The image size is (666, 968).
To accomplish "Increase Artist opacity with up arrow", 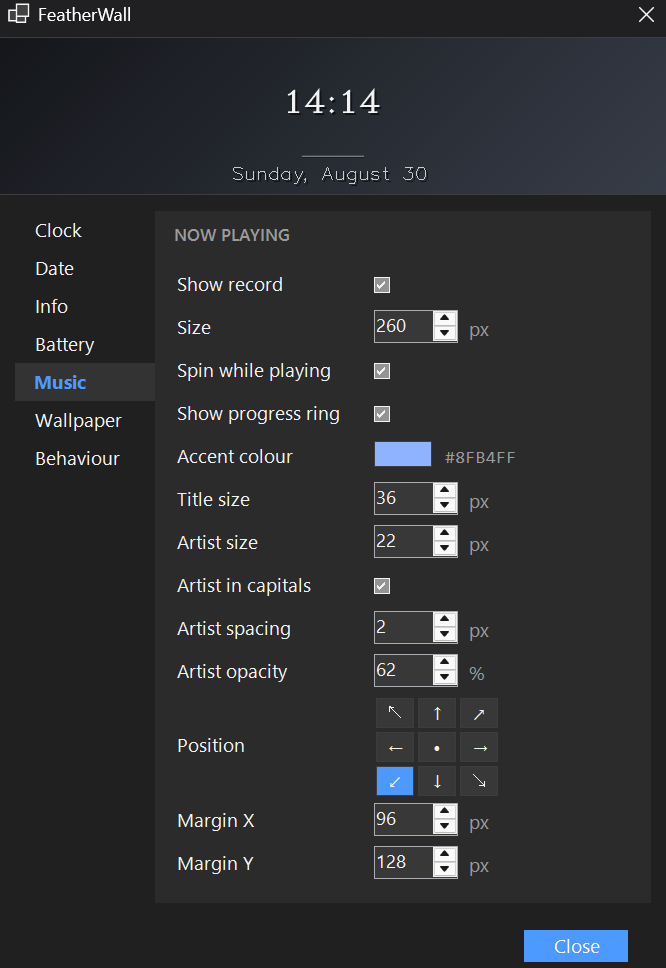I will pos(444,663).
